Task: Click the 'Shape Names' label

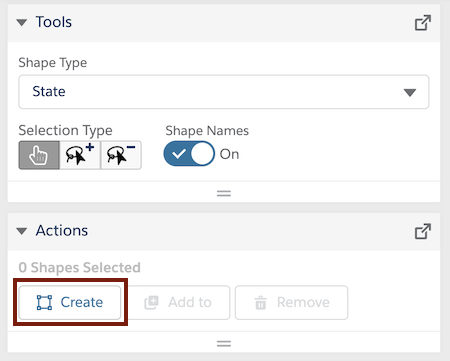Action: pos(207,131)
